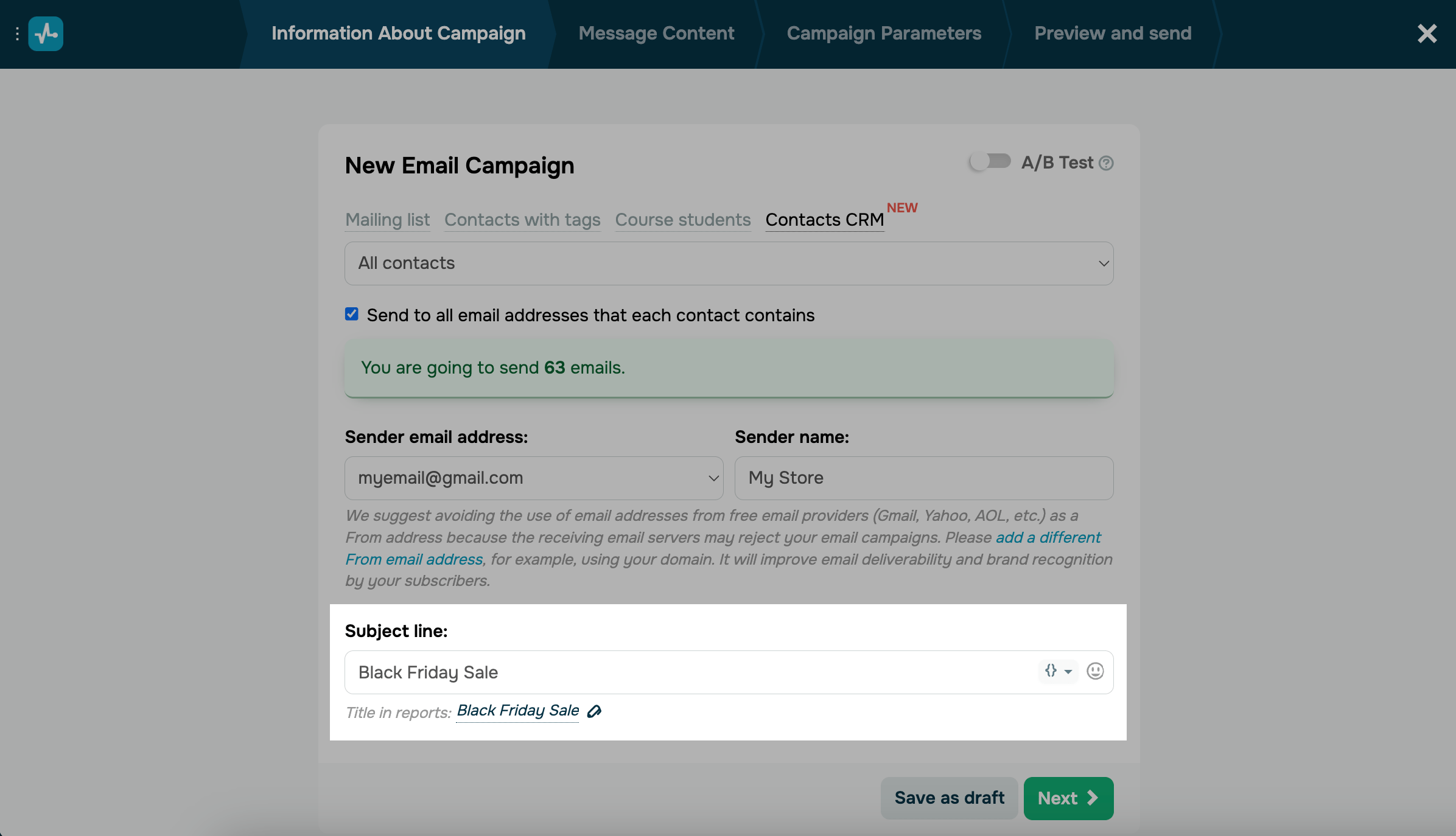
Task: Open the sender email address dropdown
Action: click(x=534, y=478)
